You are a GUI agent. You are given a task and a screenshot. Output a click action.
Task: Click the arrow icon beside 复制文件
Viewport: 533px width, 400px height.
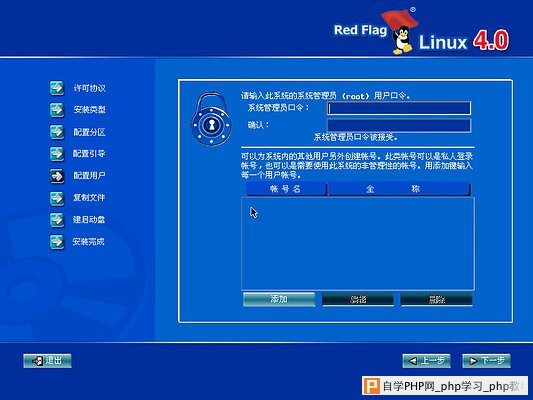tap(57, 198)
